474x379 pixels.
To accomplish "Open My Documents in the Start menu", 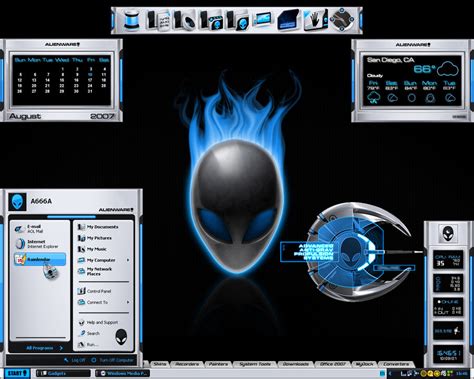I will [x=98, y=227].
